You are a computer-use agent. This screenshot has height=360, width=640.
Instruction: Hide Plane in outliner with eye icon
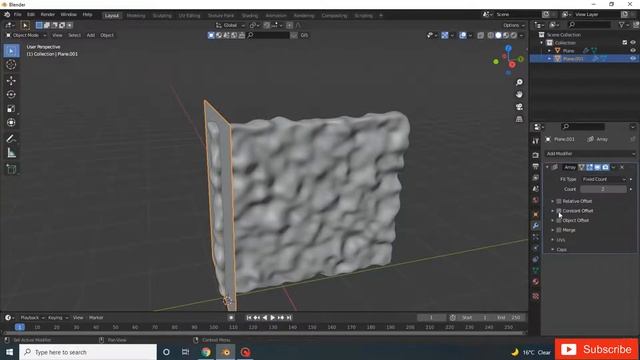(x=633, y=51)
